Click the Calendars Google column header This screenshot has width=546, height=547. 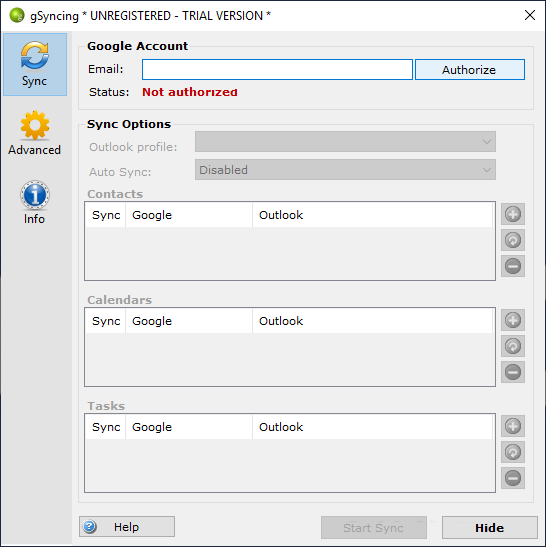[189, 321]
